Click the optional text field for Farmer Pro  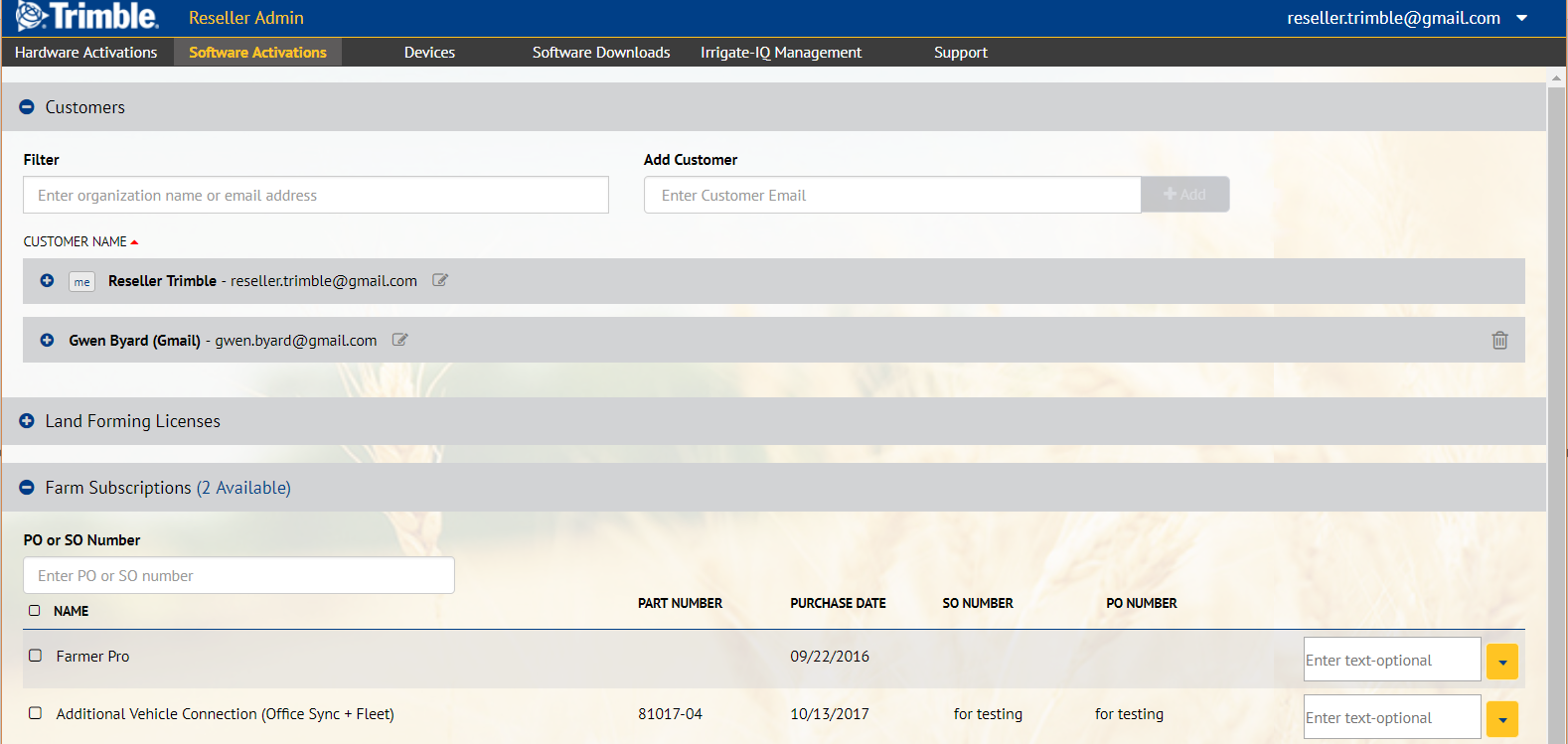[1392, 660]
